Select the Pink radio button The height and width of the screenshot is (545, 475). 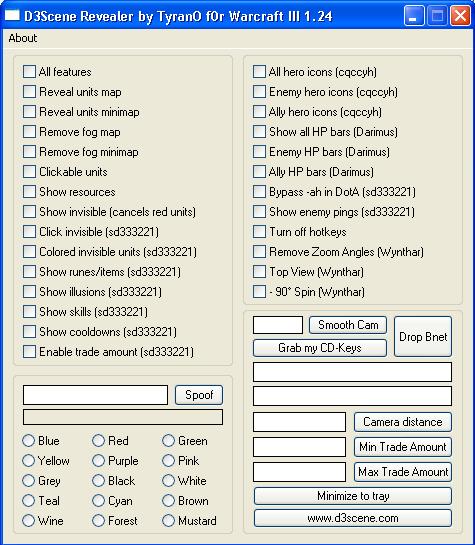coord(169,461)
